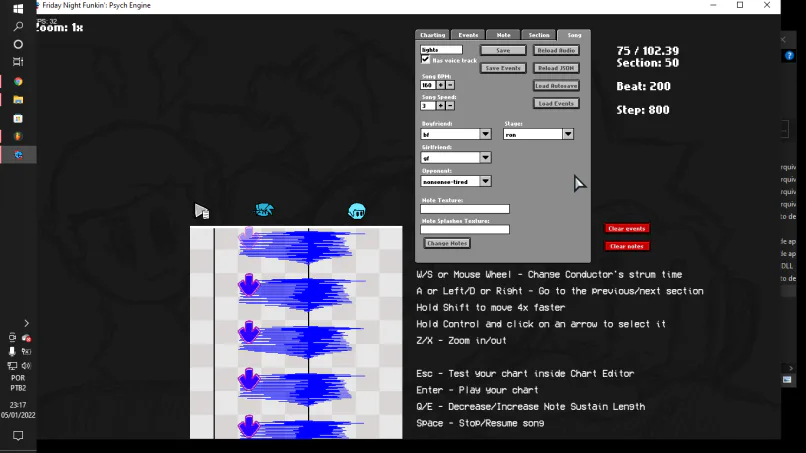
Task: Click the Song BPM value field
Action: pos(428,85)
